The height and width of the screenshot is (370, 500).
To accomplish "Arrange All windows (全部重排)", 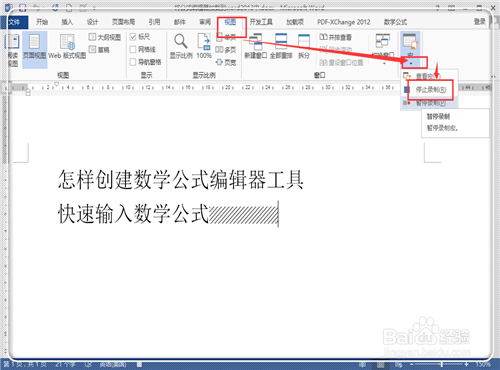I will (x=281, y=47).
